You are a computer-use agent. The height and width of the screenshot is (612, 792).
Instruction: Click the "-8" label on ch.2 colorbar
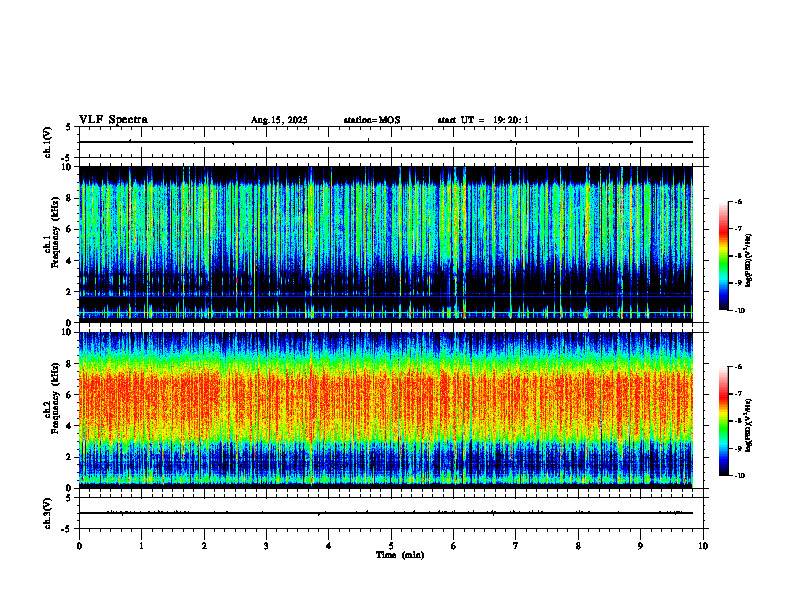pos(738,421)
